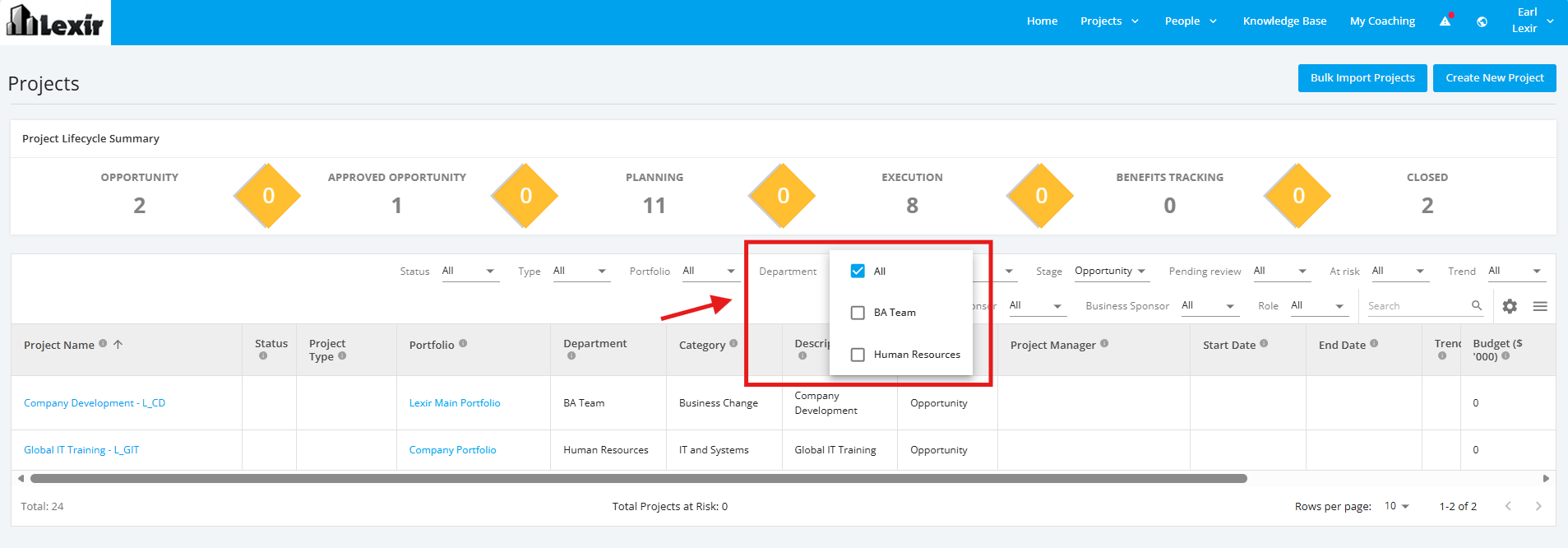Image resolution: width=1568 pixels, height=548 pixels.
Task: Click the Lexir logo
Action: point(55,21)
